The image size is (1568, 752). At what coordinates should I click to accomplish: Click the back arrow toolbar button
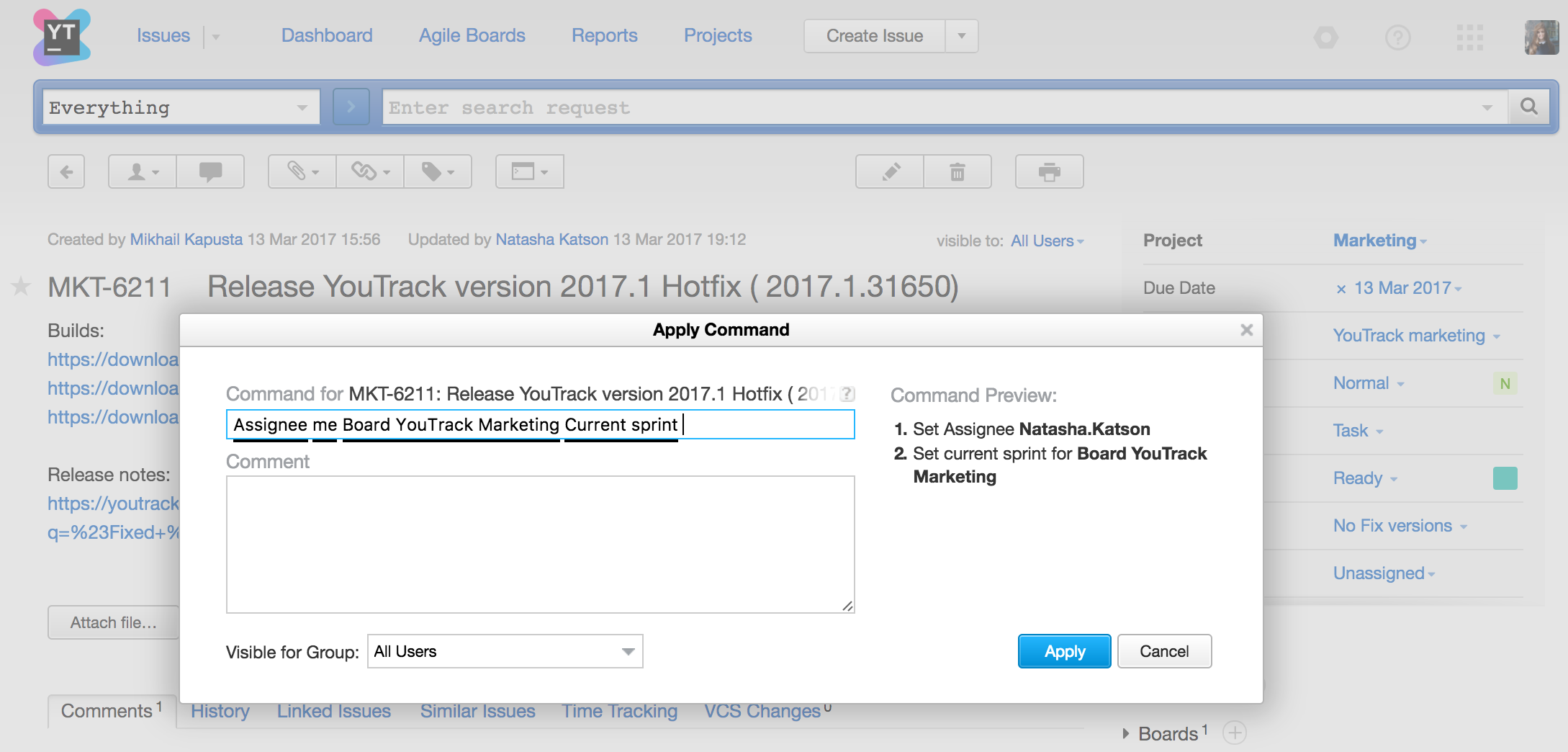66,172
